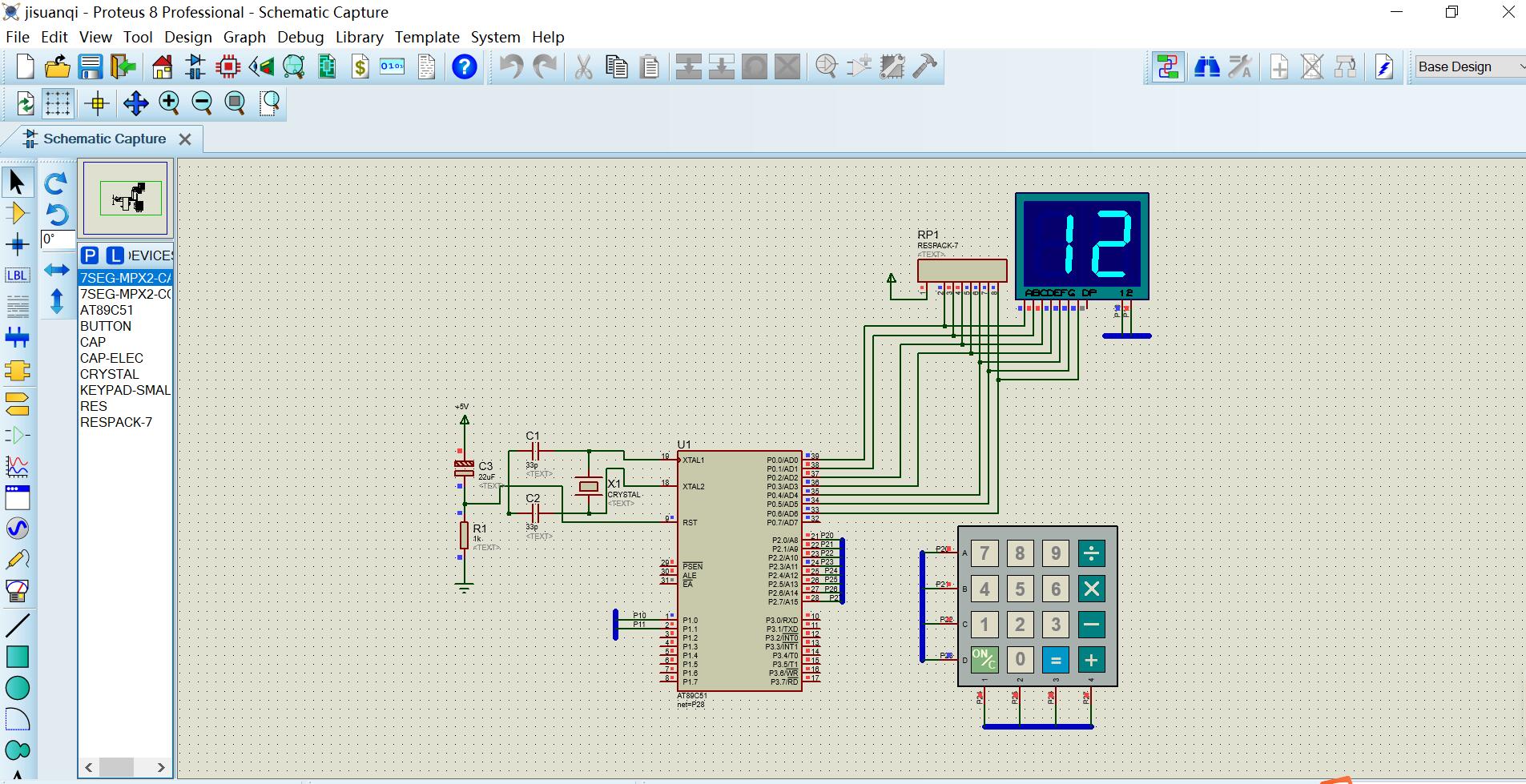Open the Debug menu
Image resolution: width=1526 pixels, height=784 pixels.
[x=300, y=37]
